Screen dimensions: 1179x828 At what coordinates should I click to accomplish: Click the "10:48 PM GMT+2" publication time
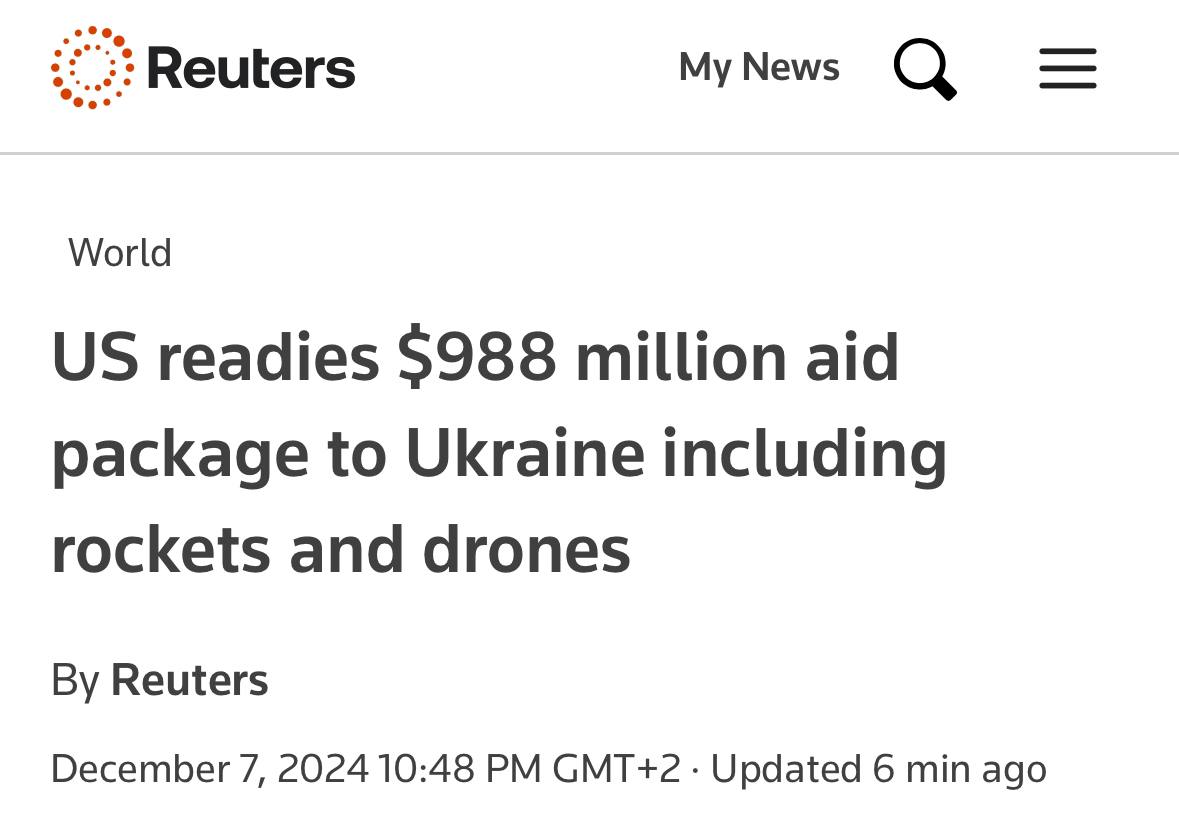pos(529,769)
